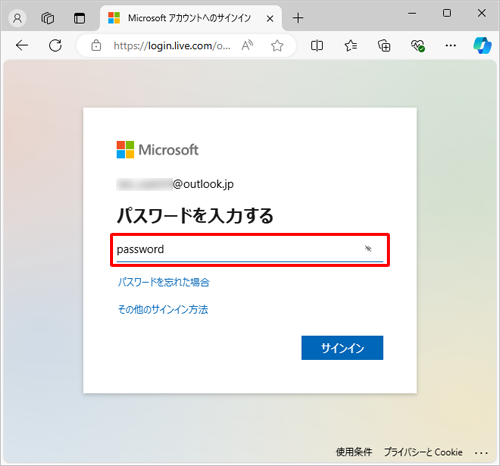Open the 使用条件 terms link
This screenshot has height=466, width=500.
[354, 452]
